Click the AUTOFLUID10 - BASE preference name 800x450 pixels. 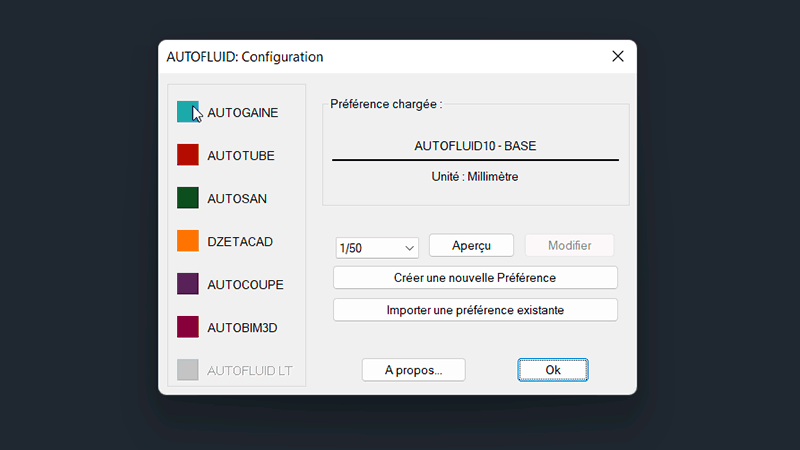point(475,146)
